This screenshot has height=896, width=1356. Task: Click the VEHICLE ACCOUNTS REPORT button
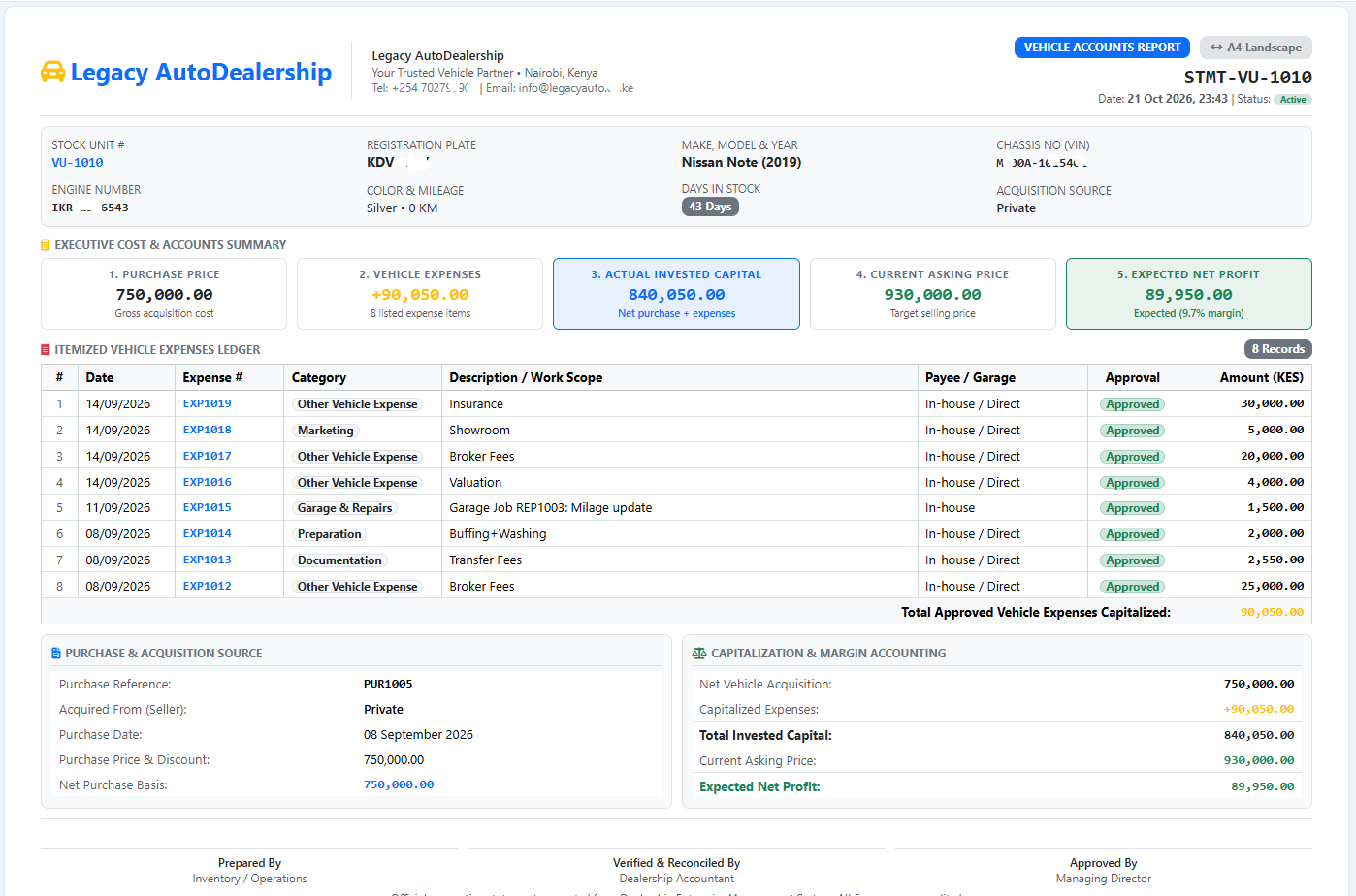[1102, 48]
